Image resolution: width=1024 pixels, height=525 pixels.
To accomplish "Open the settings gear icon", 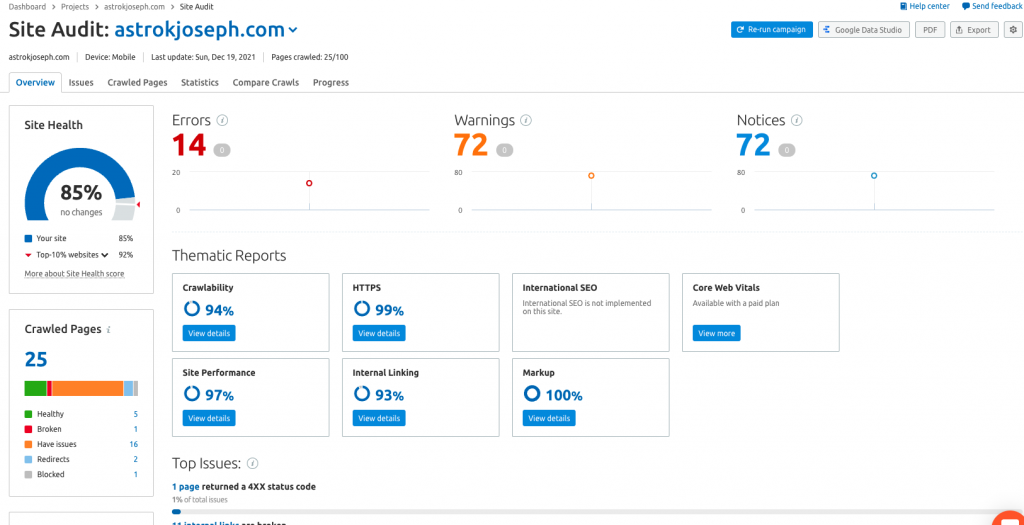I will [1012, 29].
